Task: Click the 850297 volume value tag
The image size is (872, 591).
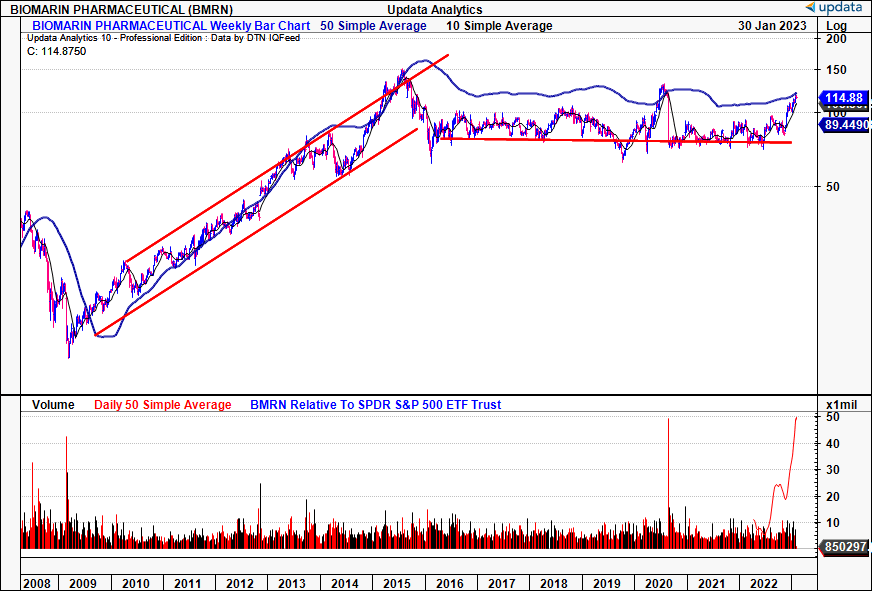Action: click(844, 547)
